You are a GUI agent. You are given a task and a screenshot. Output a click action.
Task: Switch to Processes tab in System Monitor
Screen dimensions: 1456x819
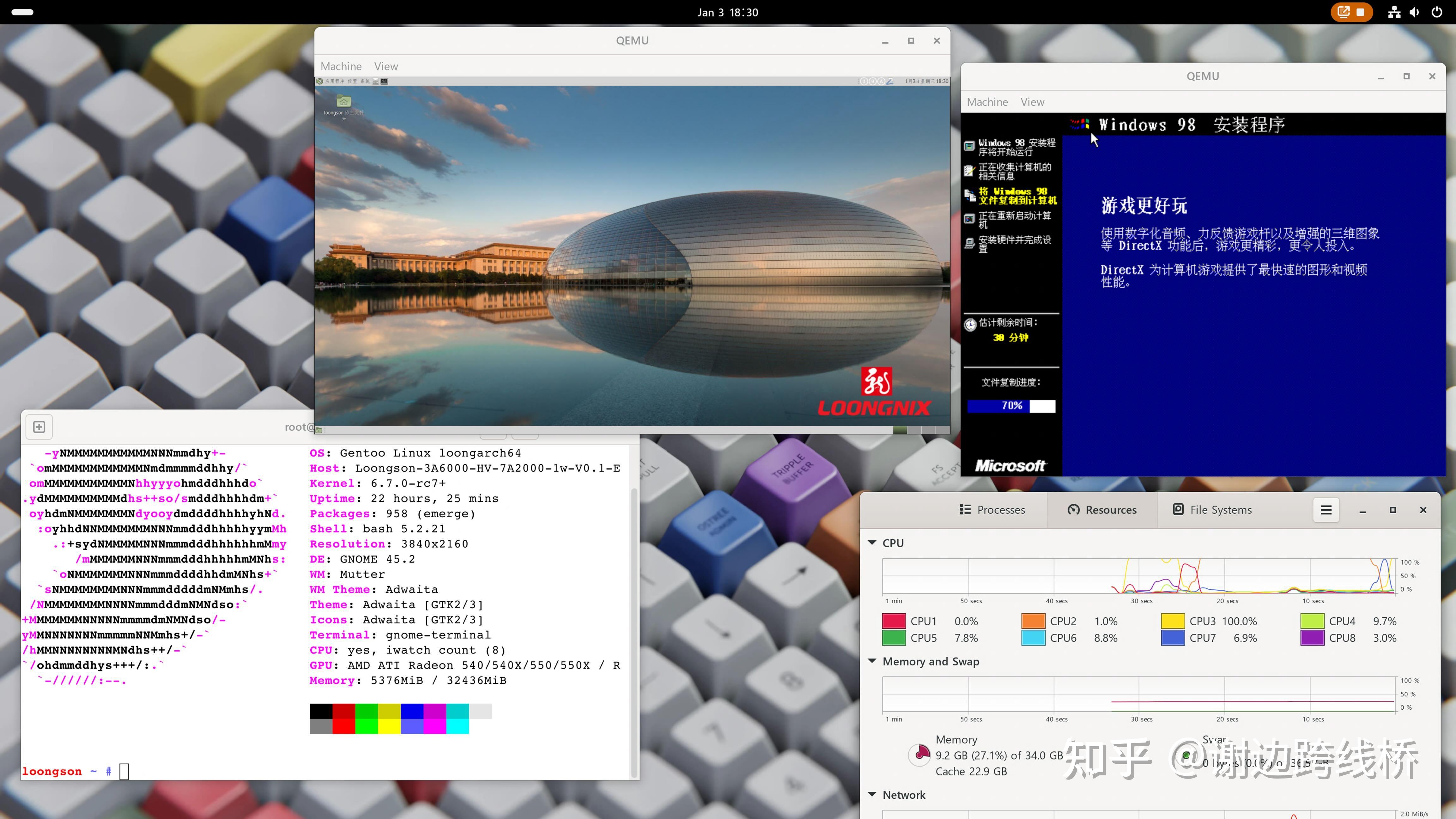pos(992,510)
